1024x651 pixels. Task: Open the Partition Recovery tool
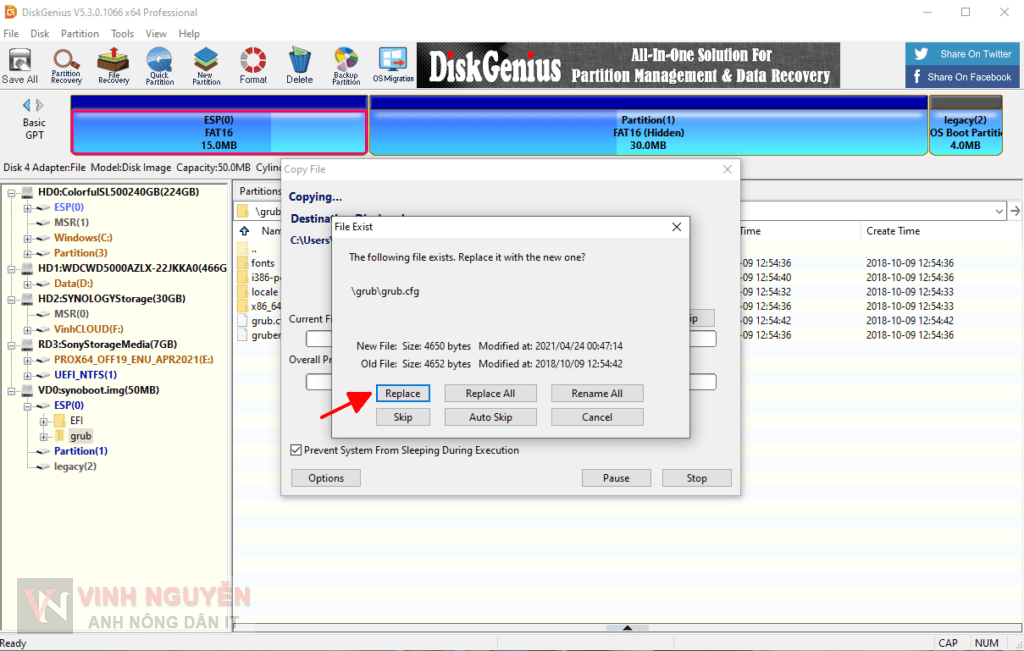point(66,65)
